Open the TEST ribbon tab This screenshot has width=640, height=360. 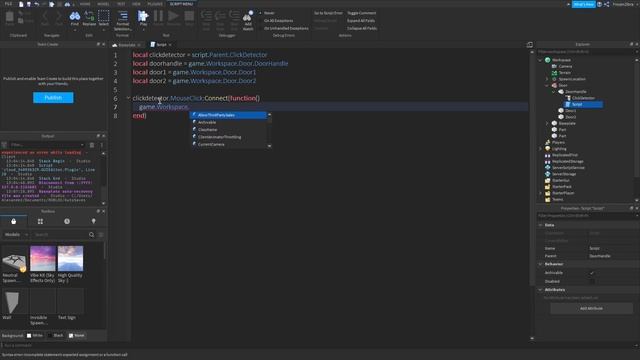121,4
